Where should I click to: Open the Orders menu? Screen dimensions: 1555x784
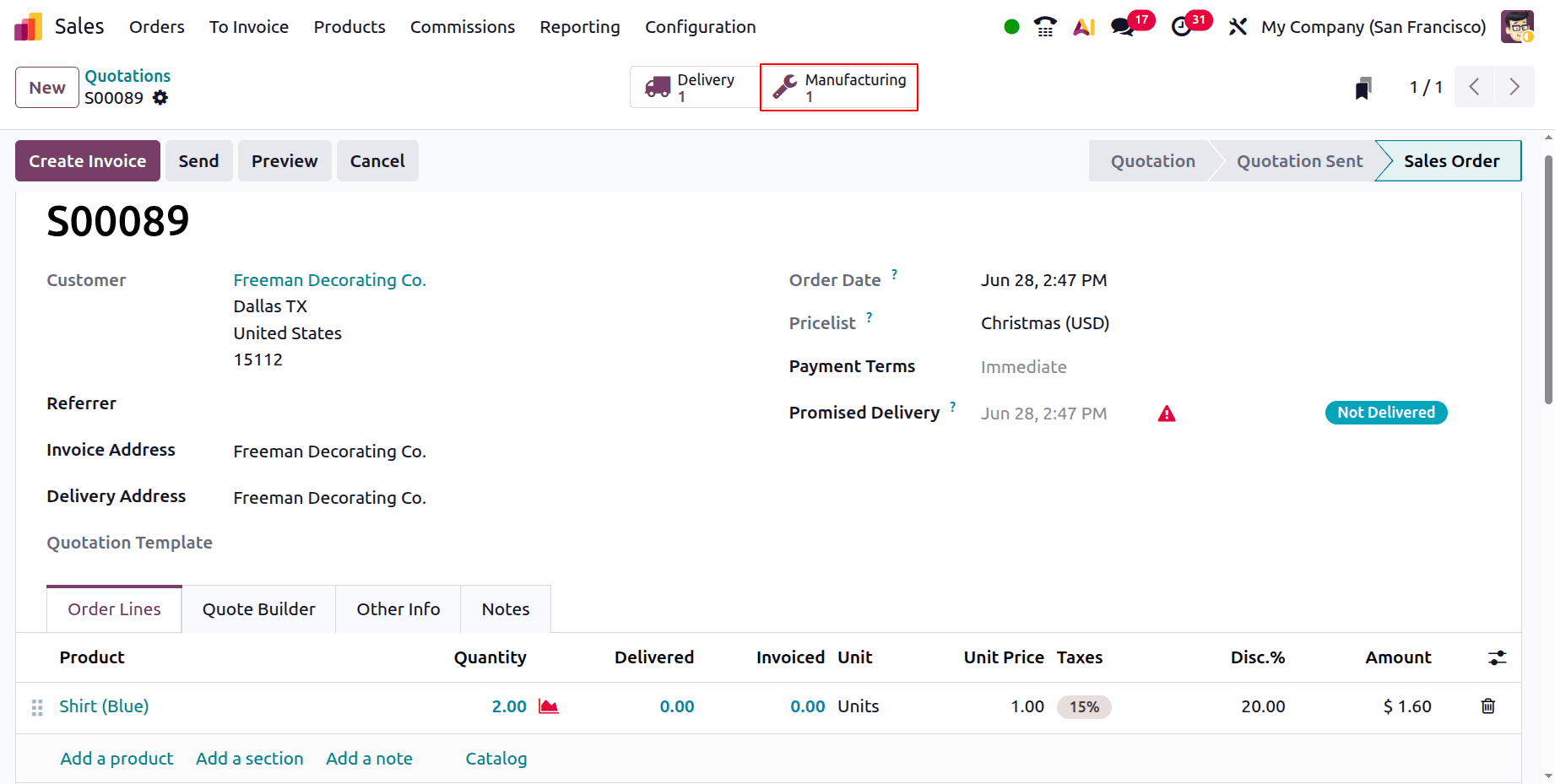click(157, 27)
